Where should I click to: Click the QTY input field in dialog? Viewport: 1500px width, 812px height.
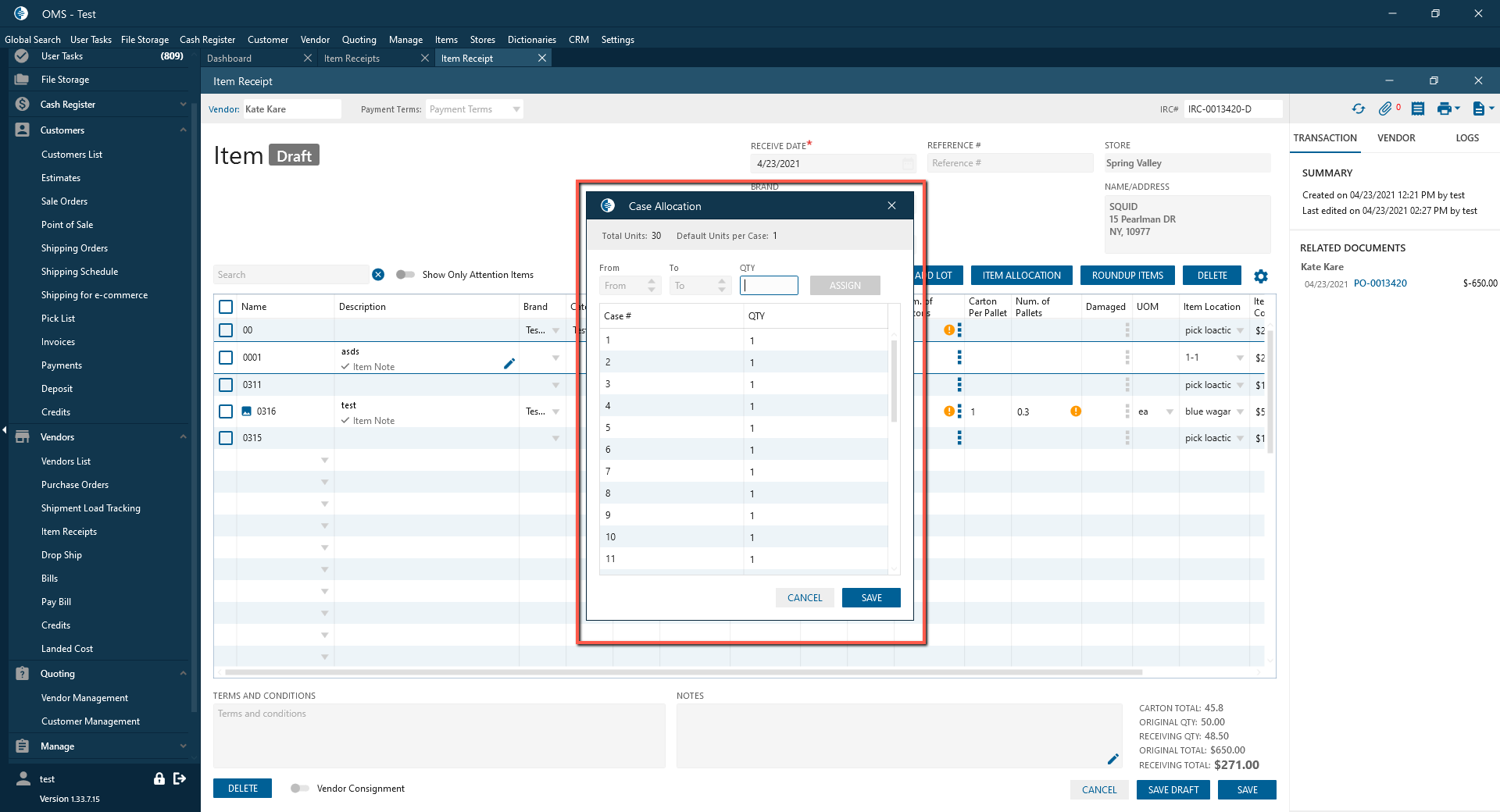[x=769, y=286]
